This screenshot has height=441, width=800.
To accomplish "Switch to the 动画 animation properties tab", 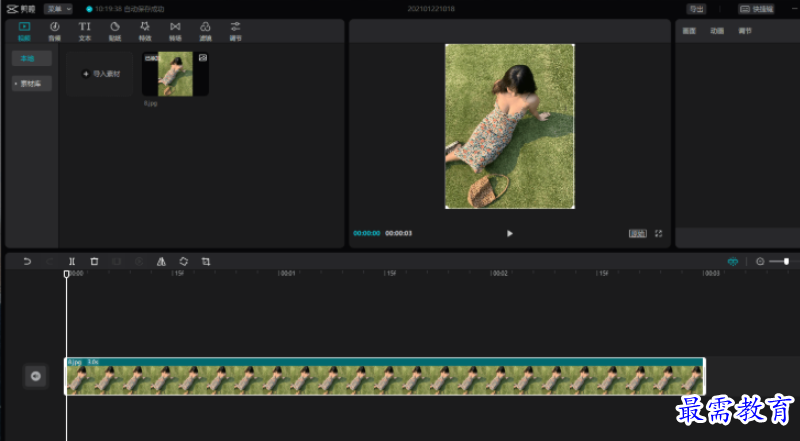I will coord(717,31).
